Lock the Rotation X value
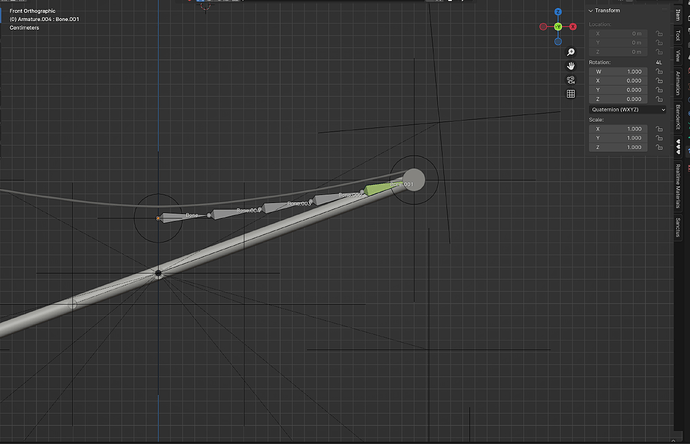 (x=659, y=81)
